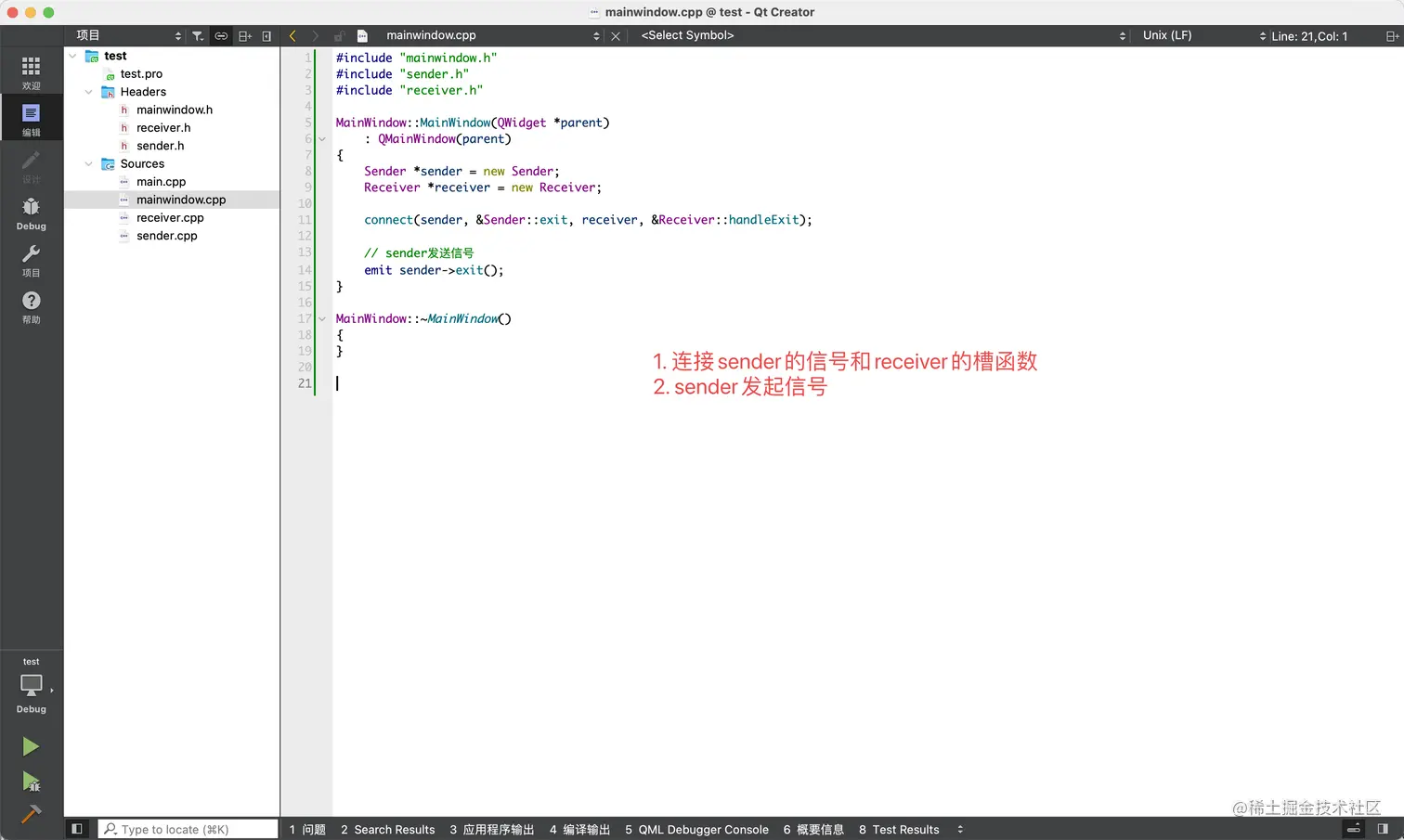Select mainwindow.h in Headers
Viewport: 1404px width, 840px height.
pyautogui.click(x=175, y=110)
